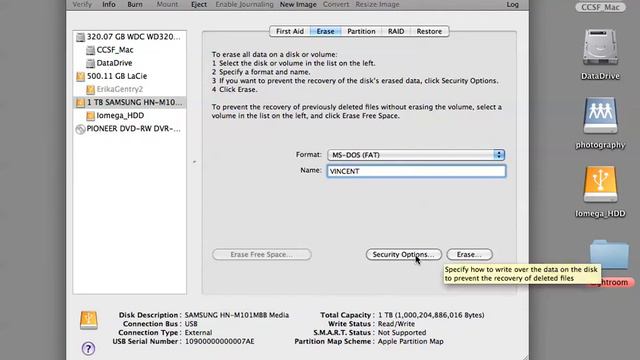
Task: Click the USB disk icon beside Disk Description
Action: tap(89, 320)
